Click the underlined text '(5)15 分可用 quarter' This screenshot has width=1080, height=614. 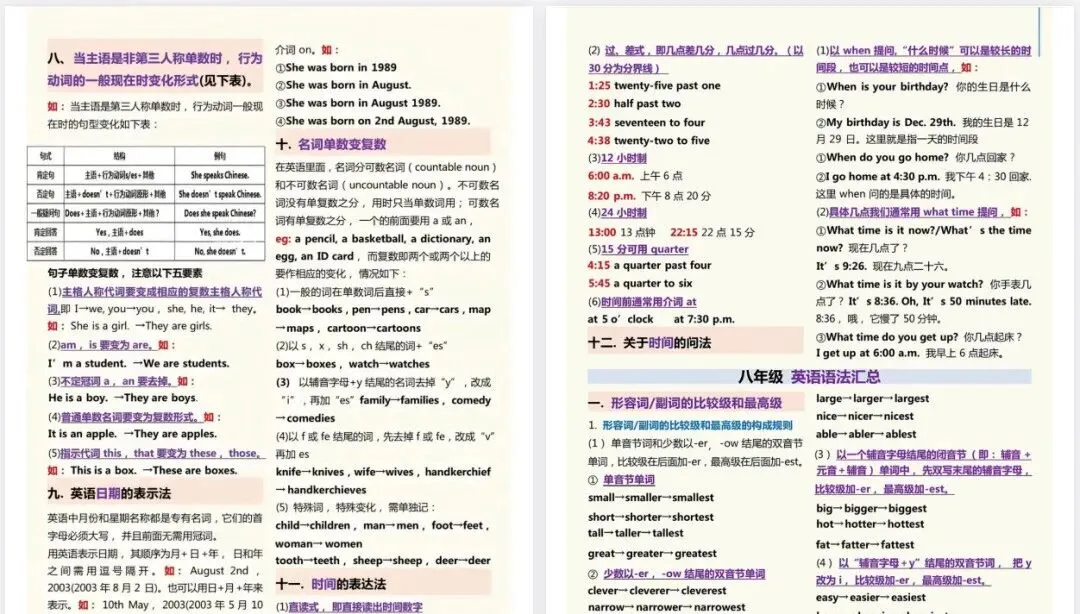tap(638, 249)
